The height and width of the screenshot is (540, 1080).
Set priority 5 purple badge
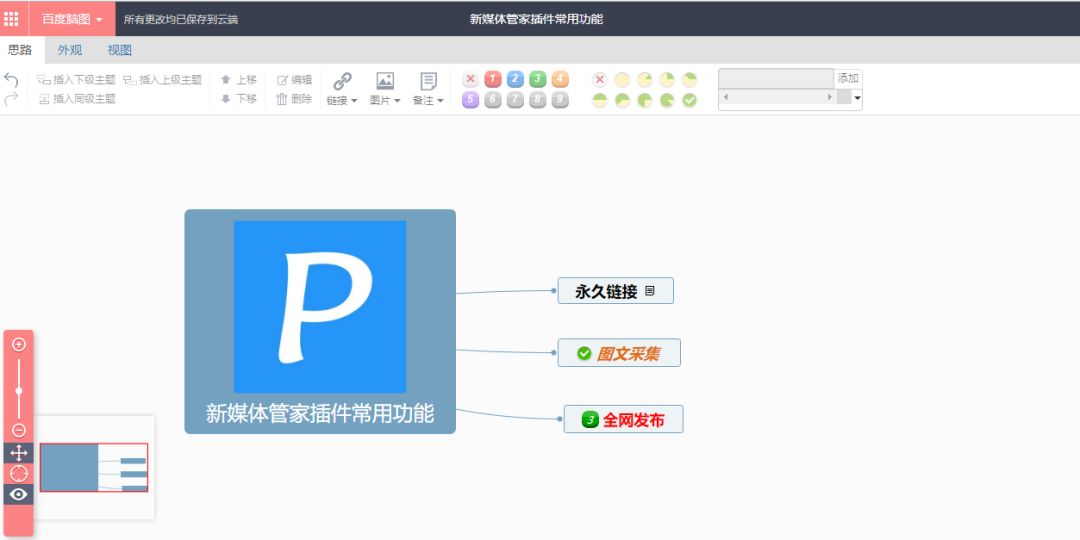point(470,100)
